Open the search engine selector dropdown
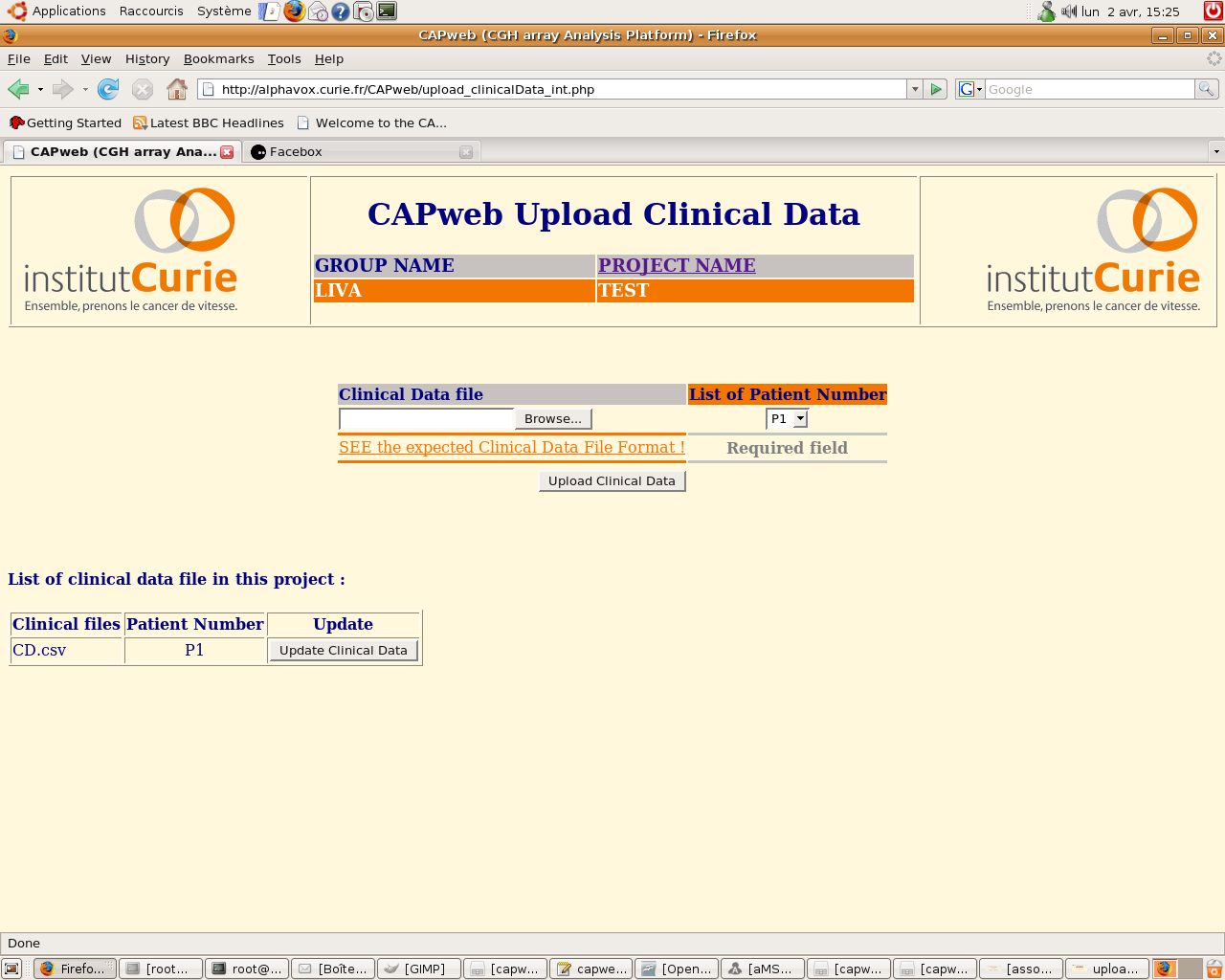 point(970,89)
